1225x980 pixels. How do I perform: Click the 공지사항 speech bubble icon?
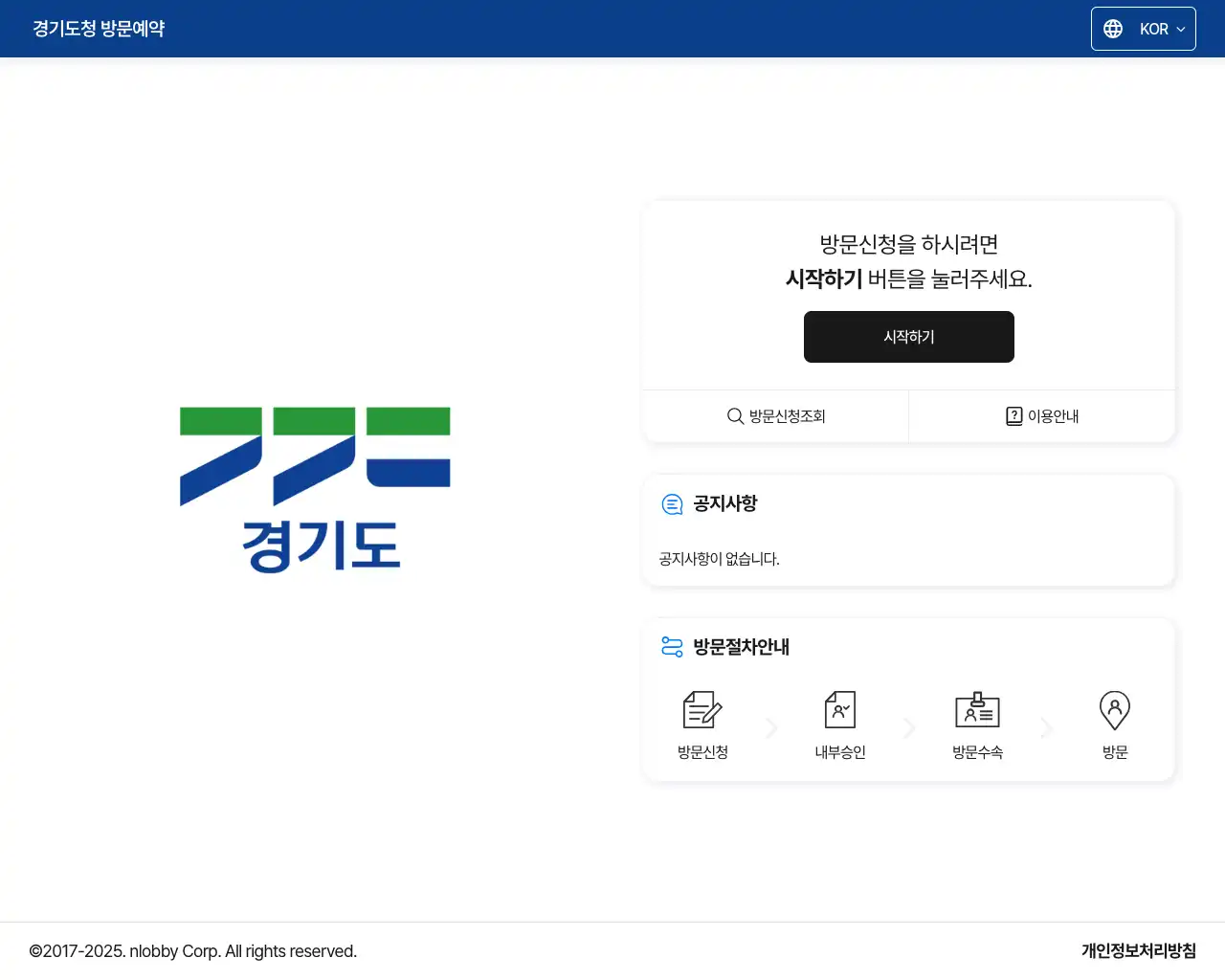click(673, 504)
